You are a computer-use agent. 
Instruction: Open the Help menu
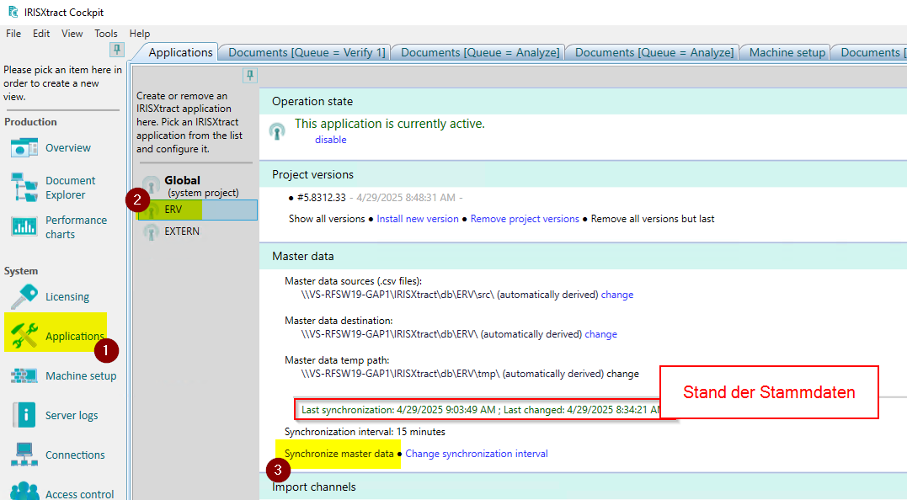(140, 34)
